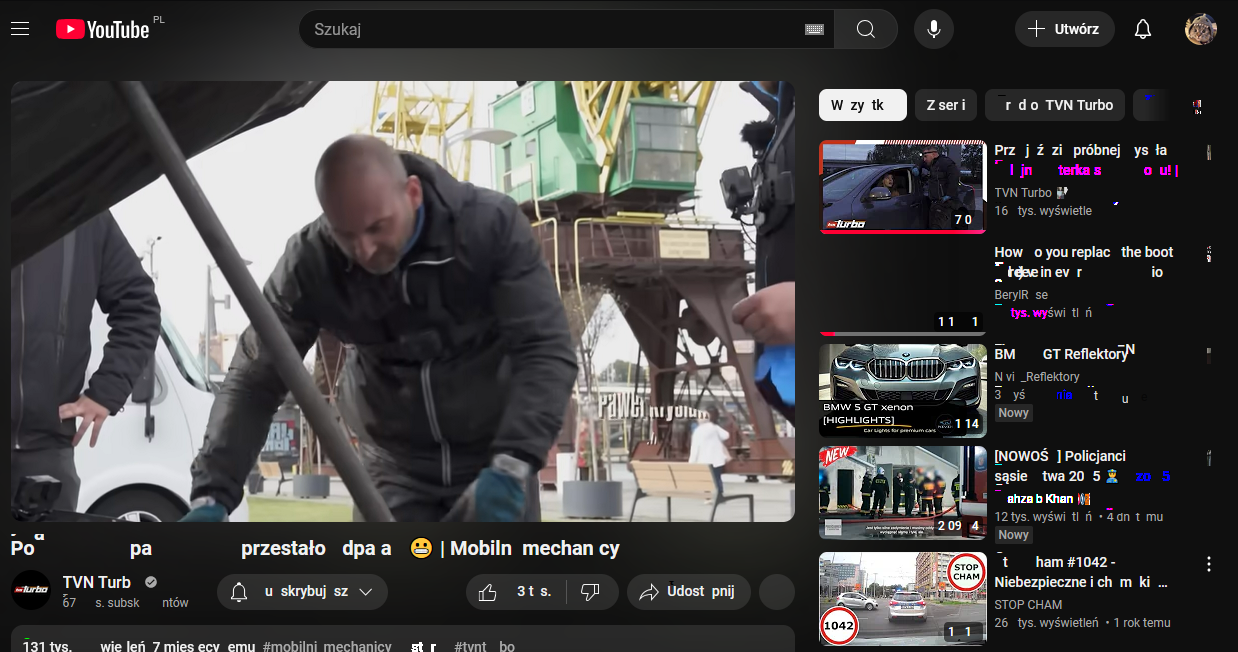The image size is (1238, 652).
Task: Like the video with thumbs-up
Action: pyautogui.click(x=516, y=592)
